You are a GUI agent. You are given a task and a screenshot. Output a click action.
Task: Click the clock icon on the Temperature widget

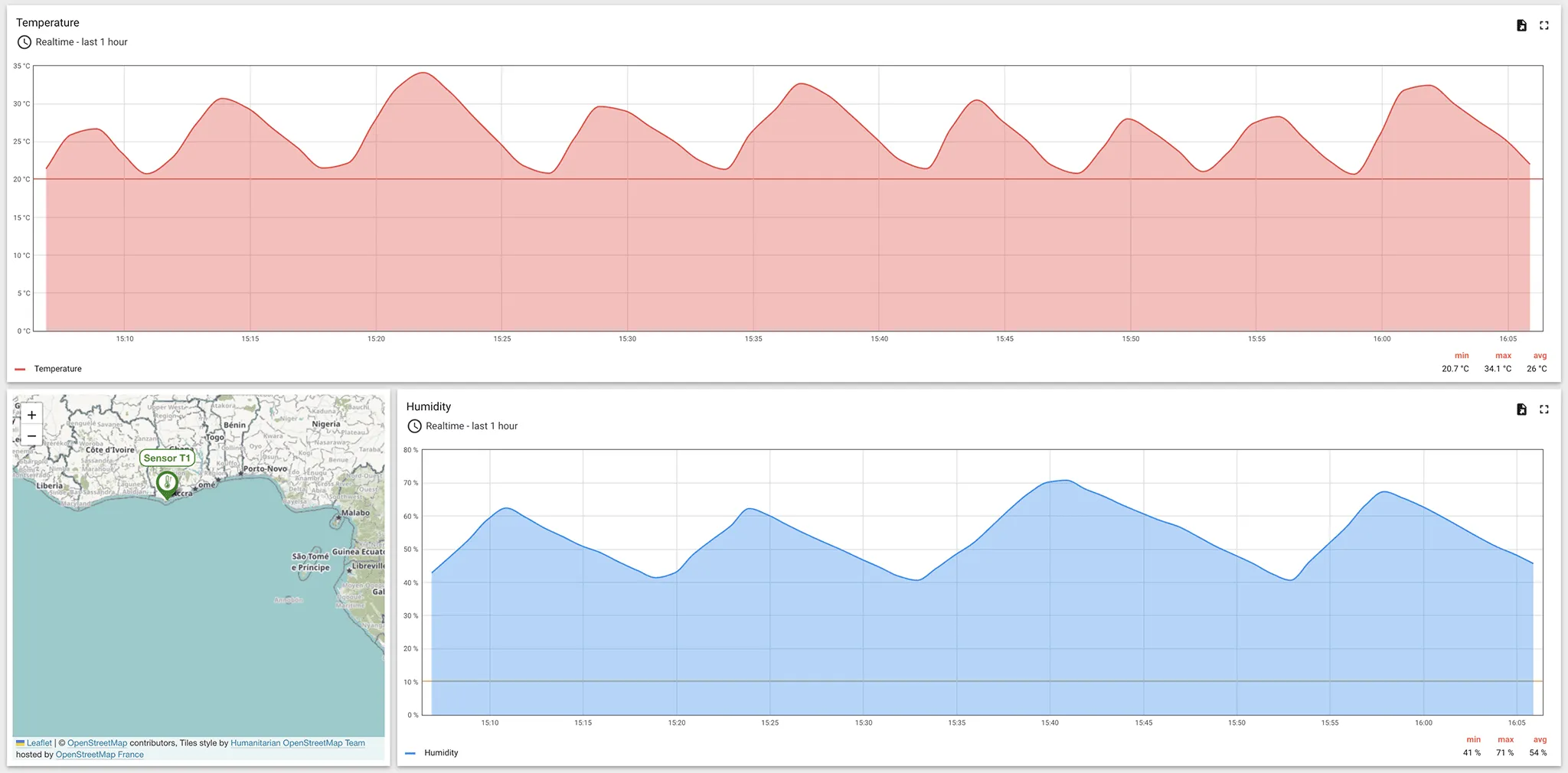(23, 42)
